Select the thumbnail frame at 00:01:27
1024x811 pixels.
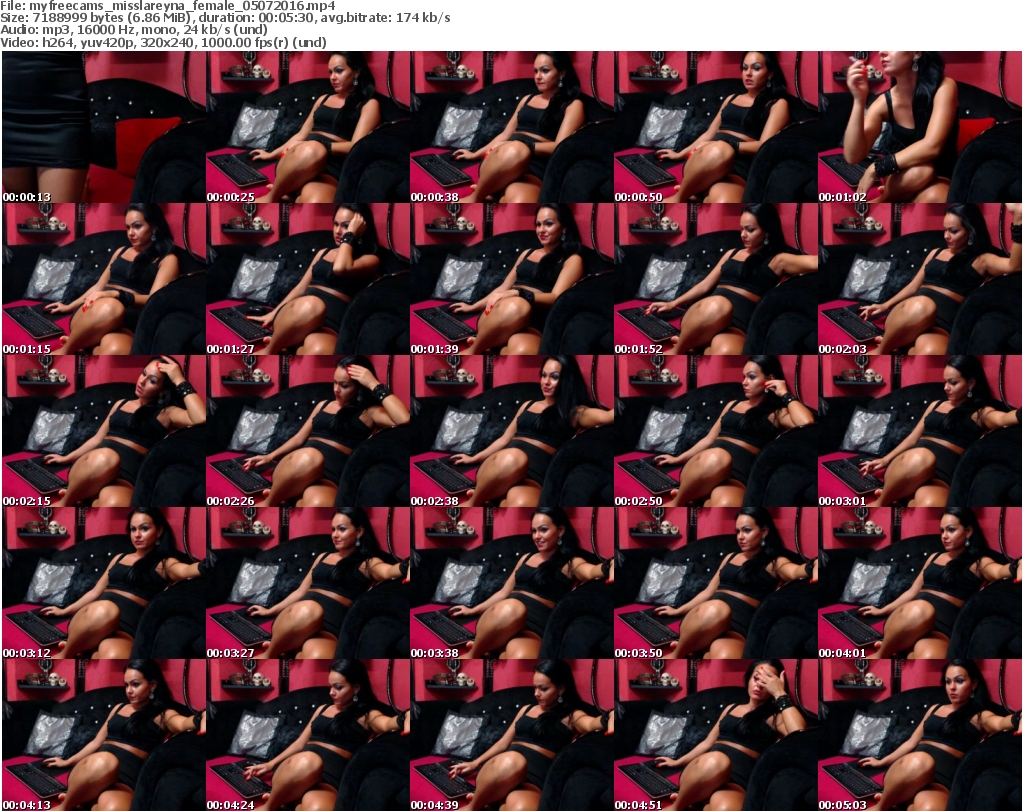308,279
